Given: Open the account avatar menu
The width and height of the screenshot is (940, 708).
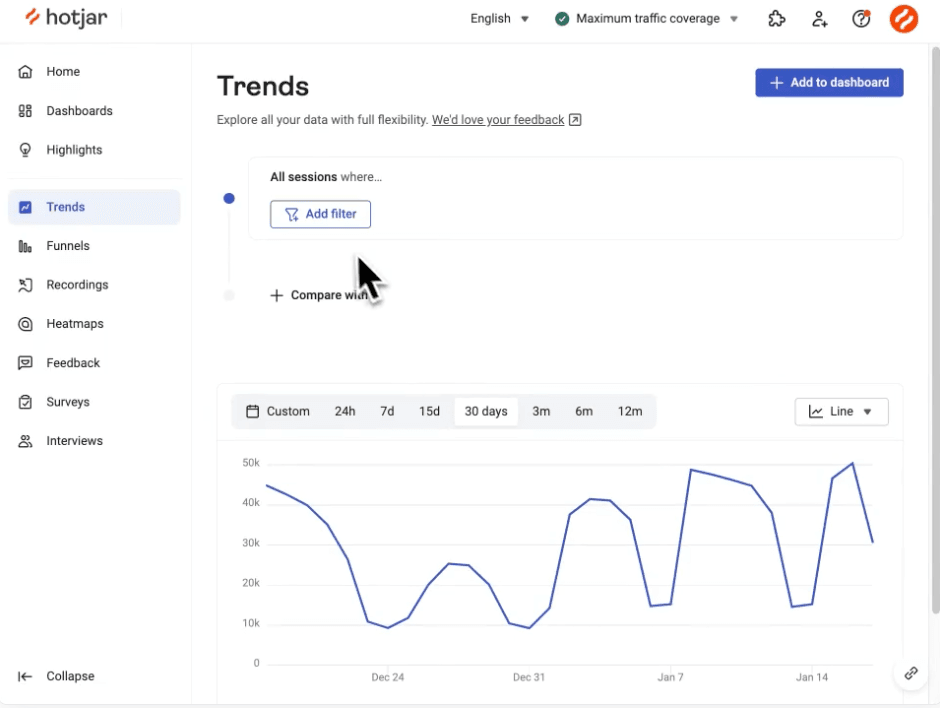Looking at the screenshot, I should point(903,19).
